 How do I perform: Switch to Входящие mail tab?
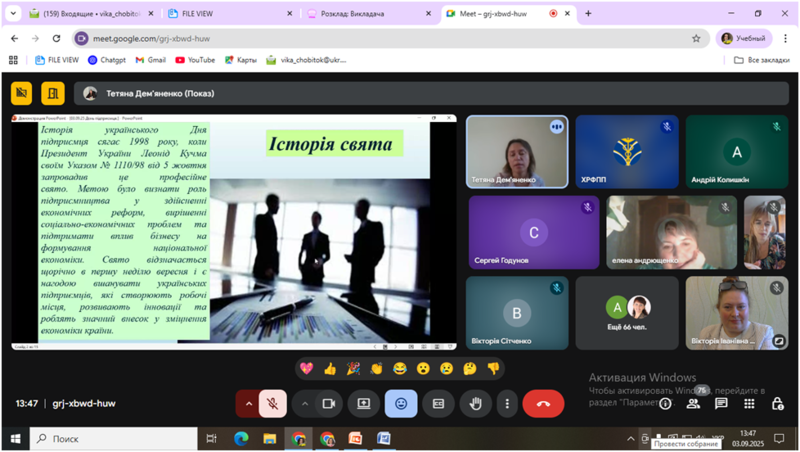(x=92, y=14)
